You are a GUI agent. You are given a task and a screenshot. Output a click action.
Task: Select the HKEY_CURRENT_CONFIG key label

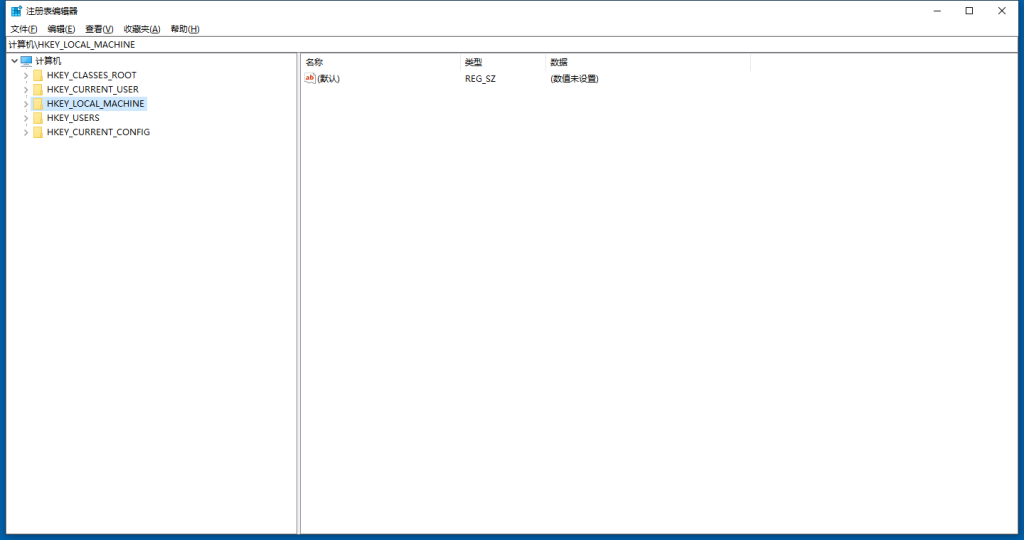(98, 133)
